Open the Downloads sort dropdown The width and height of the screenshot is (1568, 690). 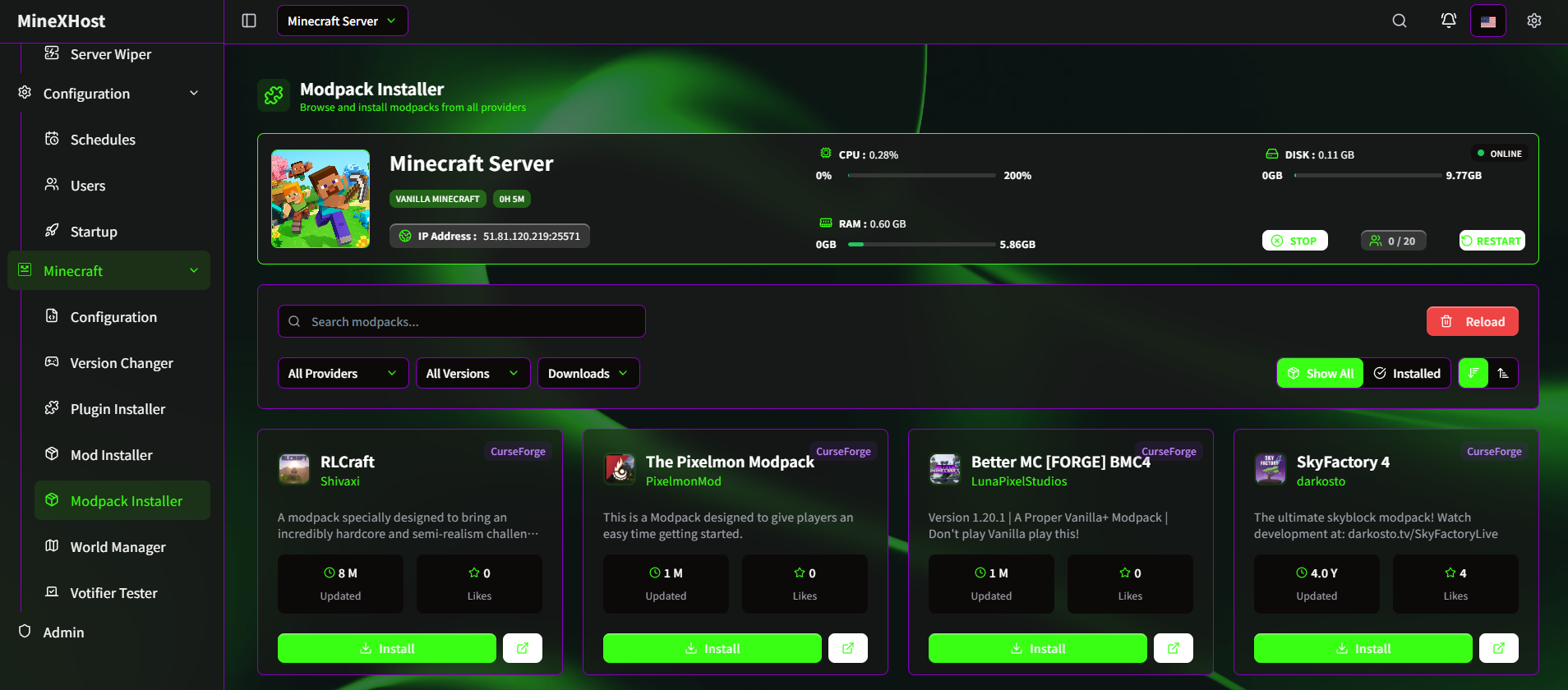pos(588,373)
